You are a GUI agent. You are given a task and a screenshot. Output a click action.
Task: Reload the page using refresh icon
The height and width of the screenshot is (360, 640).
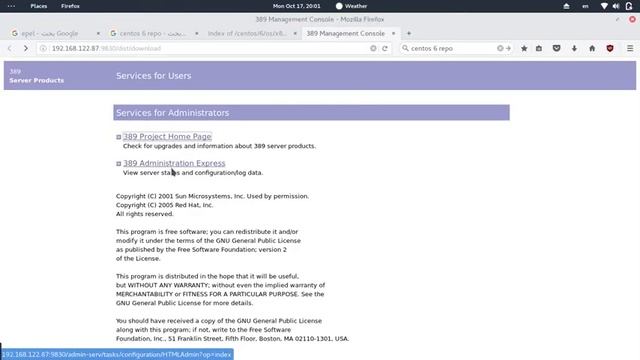pos(384,48)
